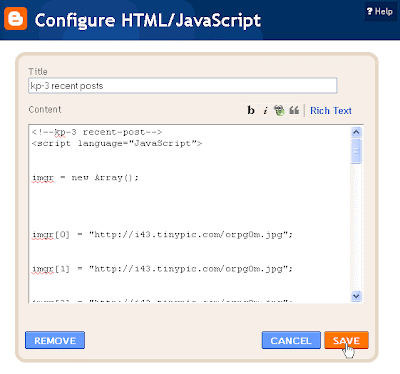Click the kp-3 recent-post comment line
Image resolution: width=400 pixels, height=374 pixels.
97,132
